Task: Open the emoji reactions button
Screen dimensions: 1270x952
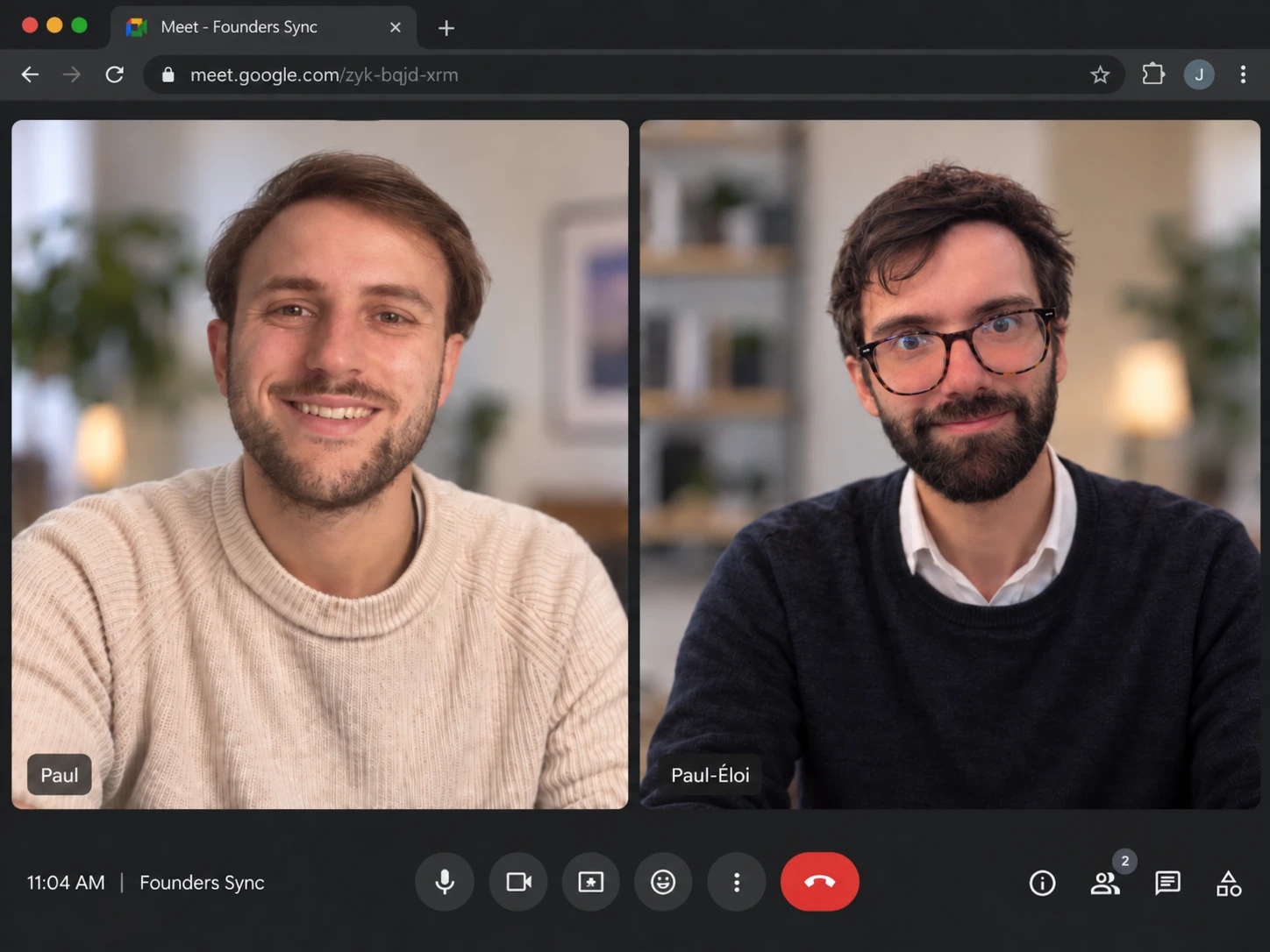Action: click(663, 882)
